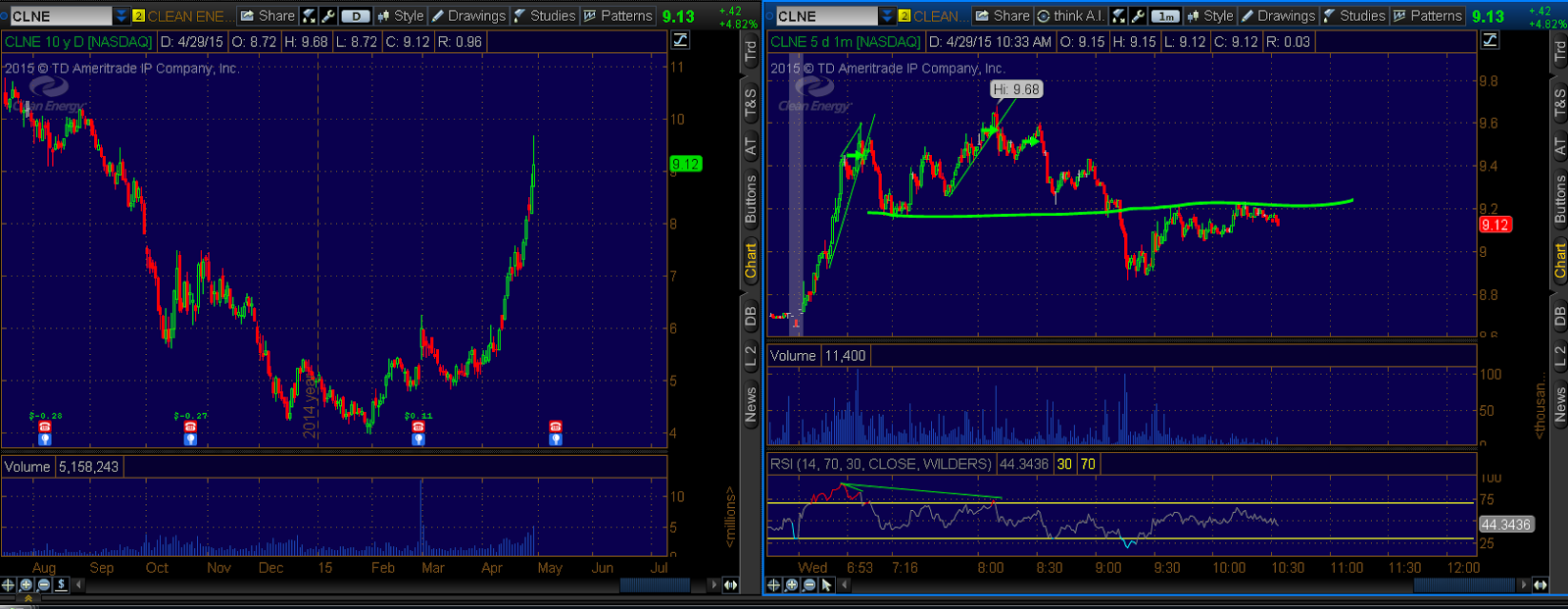Open Share menu on left chart
The height and width of the screenshot is (609, 1568).
tap(268, 16)
